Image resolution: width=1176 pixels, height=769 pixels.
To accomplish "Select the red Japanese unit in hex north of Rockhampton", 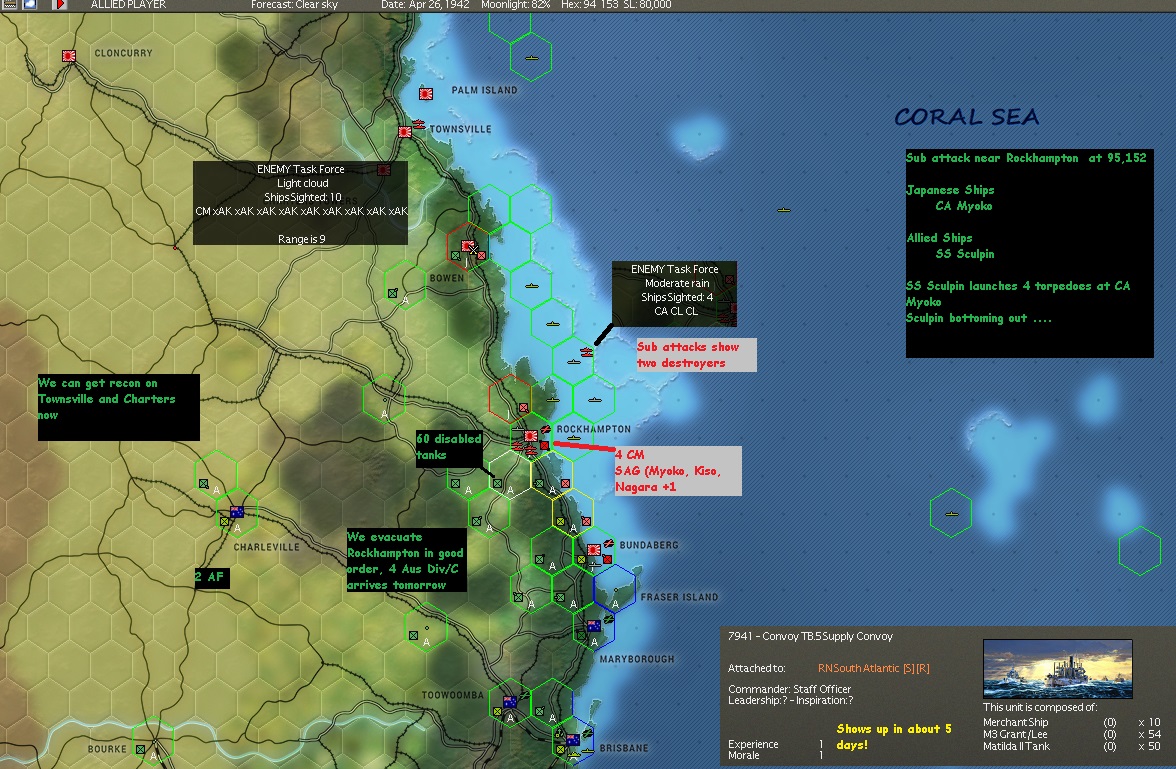I will 524,408.
